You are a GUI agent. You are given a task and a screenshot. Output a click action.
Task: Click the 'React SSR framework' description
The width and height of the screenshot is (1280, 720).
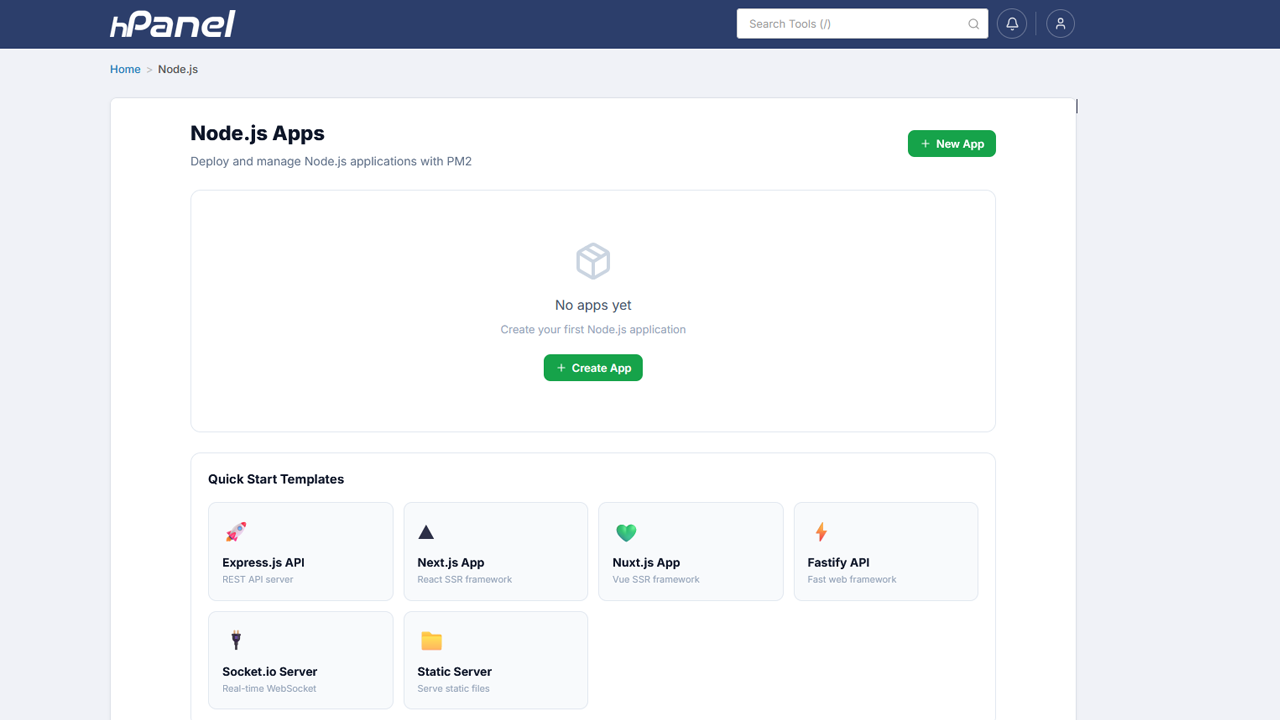click(465, 579)
